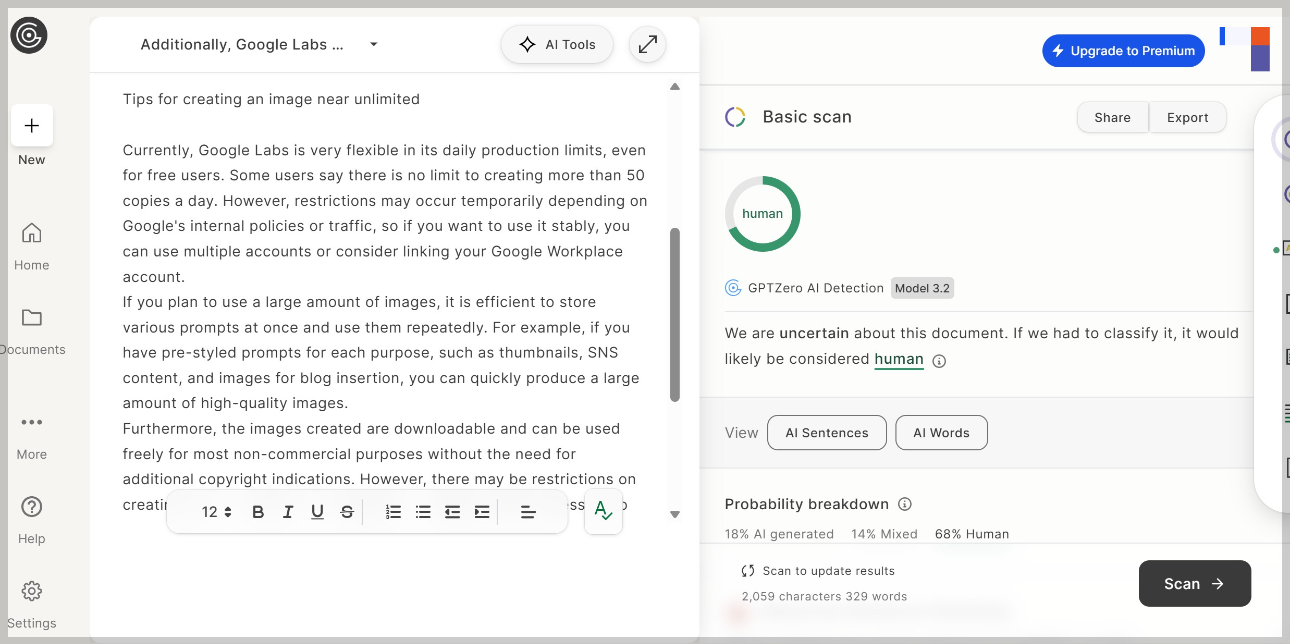Click the Share button
This screenshot has height=644, width=1290.
pos(1112,117)
